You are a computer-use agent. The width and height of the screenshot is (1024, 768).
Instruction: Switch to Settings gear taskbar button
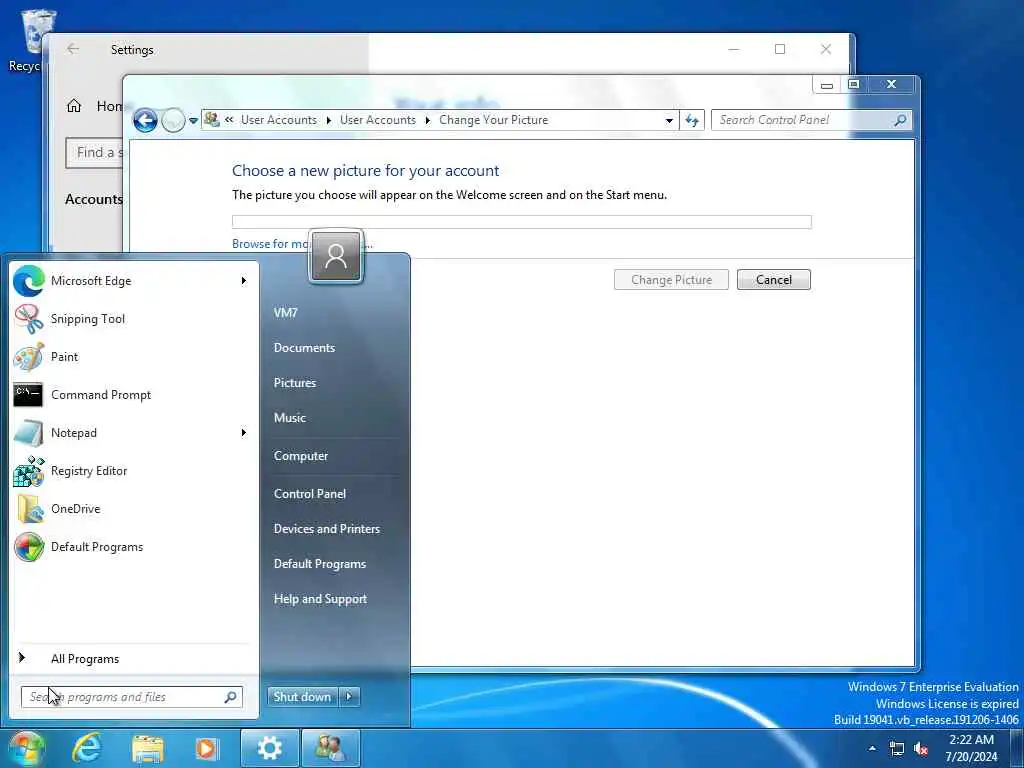point(270,748)
